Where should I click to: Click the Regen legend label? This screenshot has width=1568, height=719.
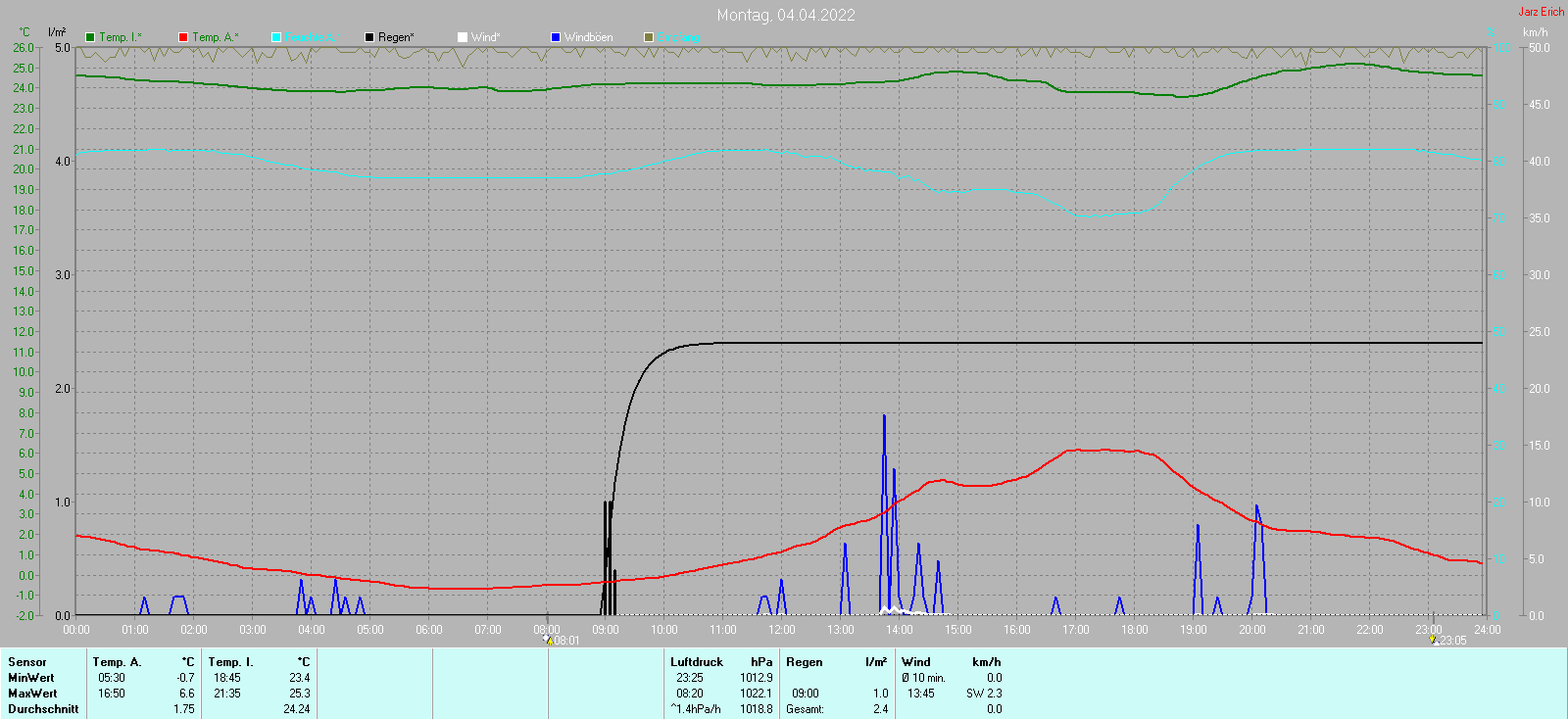tap(396, 37)
